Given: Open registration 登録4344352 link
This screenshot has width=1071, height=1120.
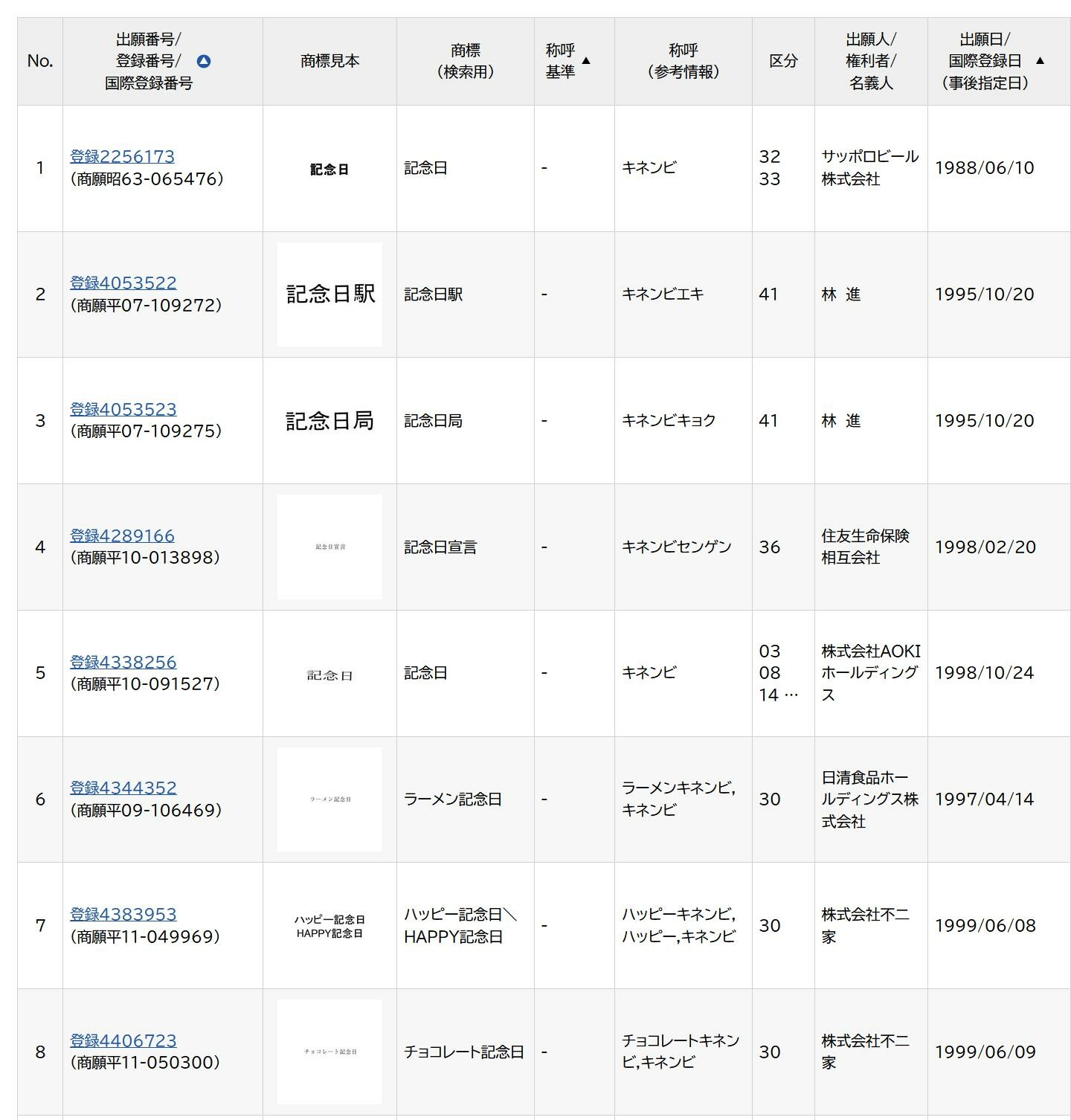Looking at the screenshot, I should point(123,788).
